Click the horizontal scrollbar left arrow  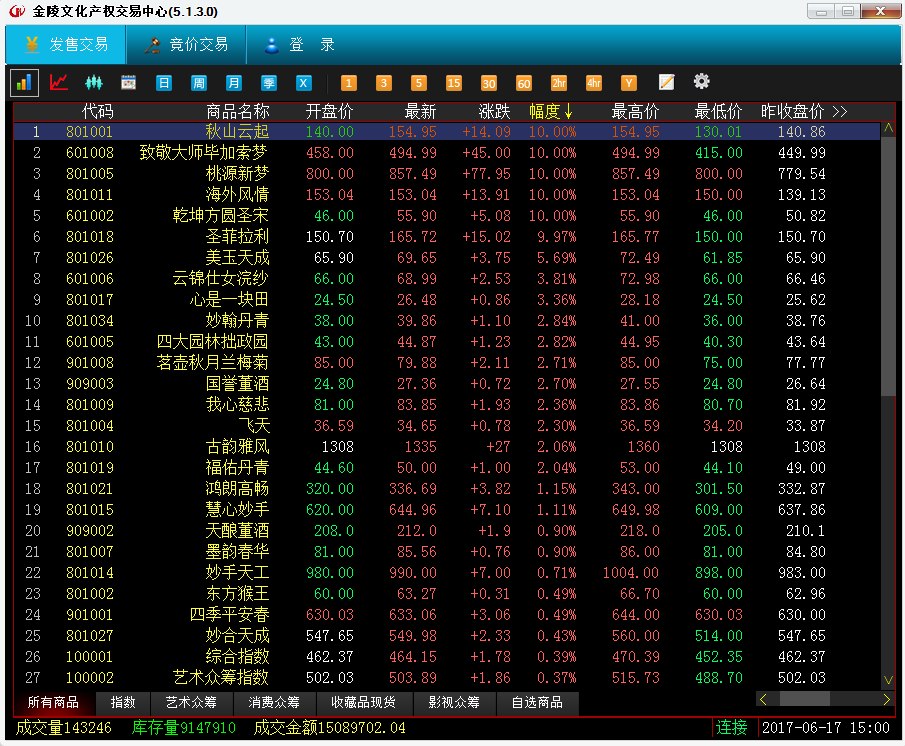(x=763, y=700)
